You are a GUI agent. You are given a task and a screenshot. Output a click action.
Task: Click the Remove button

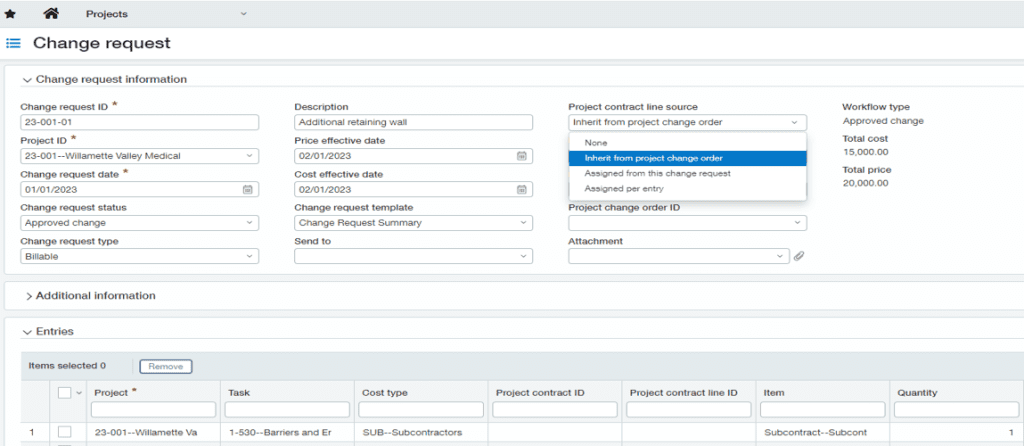(x=165, y=367)
